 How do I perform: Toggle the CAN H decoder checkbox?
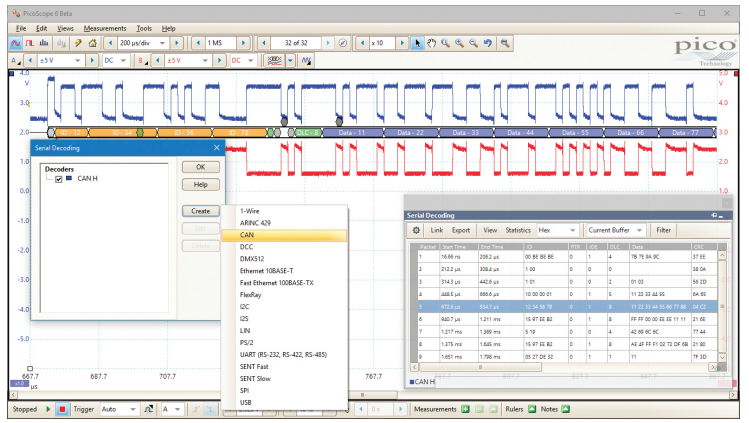pyautogui.click(x=59, y=179)
